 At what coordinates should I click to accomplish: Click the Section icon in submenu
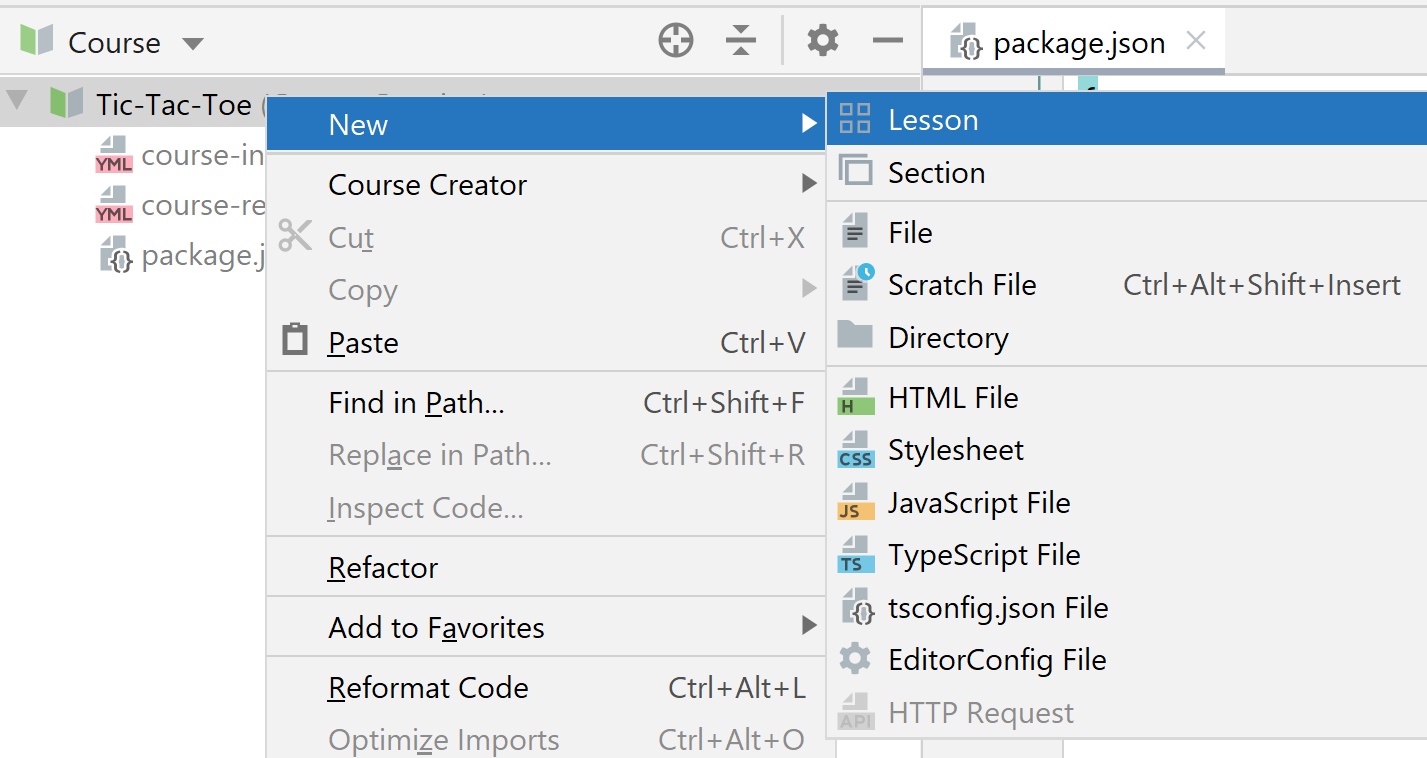[855, 172]
